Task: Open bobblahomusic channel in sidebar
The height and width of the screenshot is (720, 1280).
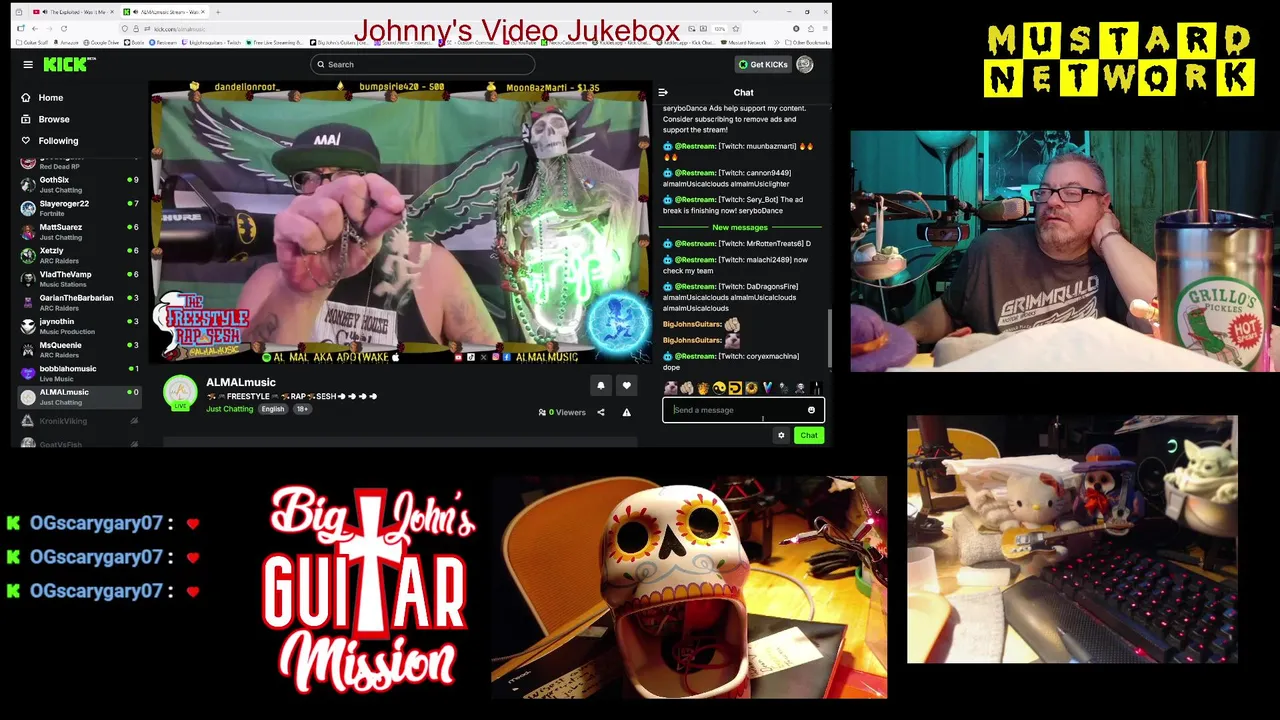Action: click(x=78, y=373)
